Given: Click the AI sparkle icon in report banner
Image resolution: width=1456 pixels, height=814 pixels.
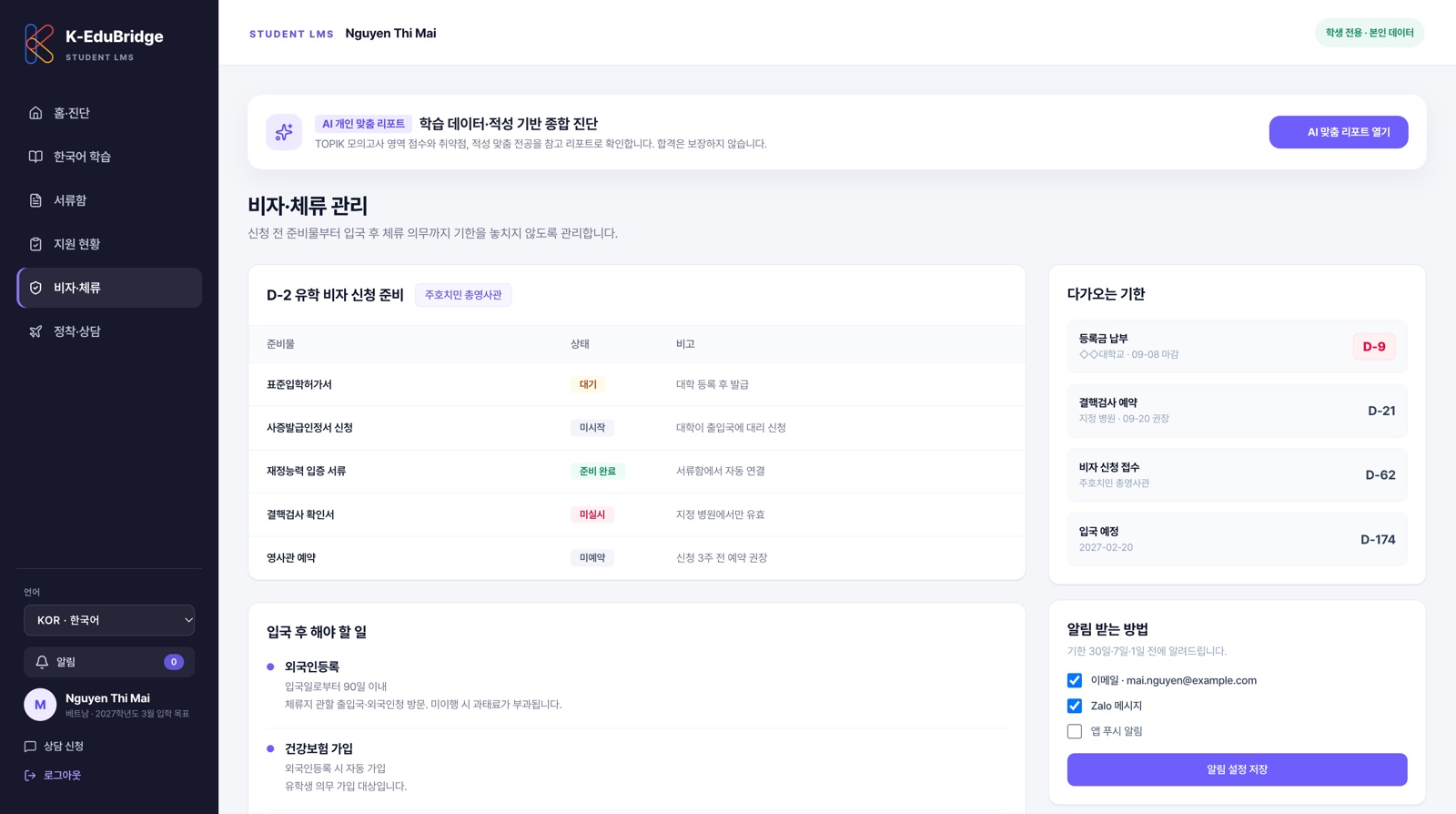Looking at the screenshot, I should point(284,132).
